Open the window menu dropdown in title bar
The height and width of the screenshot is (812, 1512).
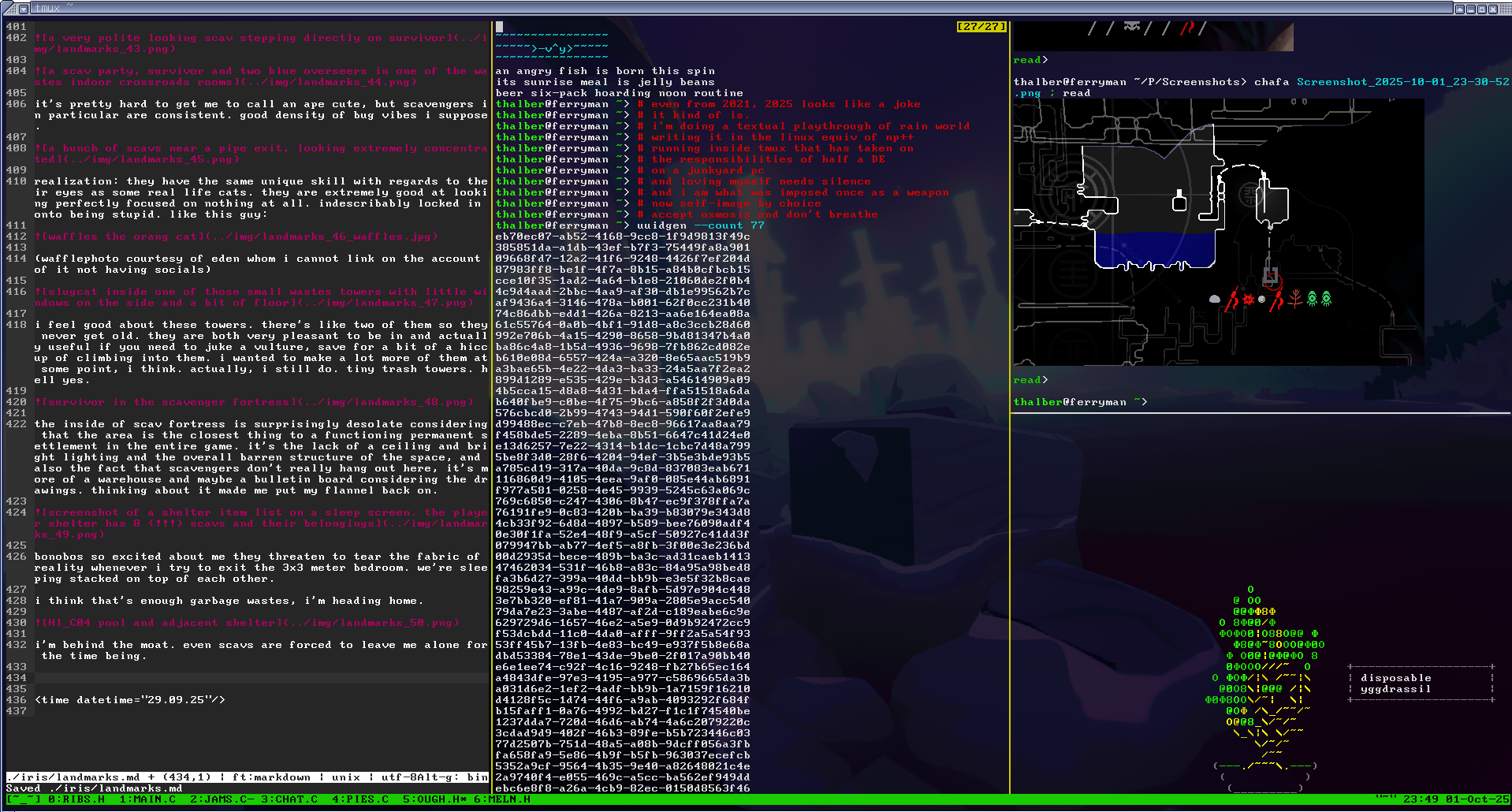24,9
